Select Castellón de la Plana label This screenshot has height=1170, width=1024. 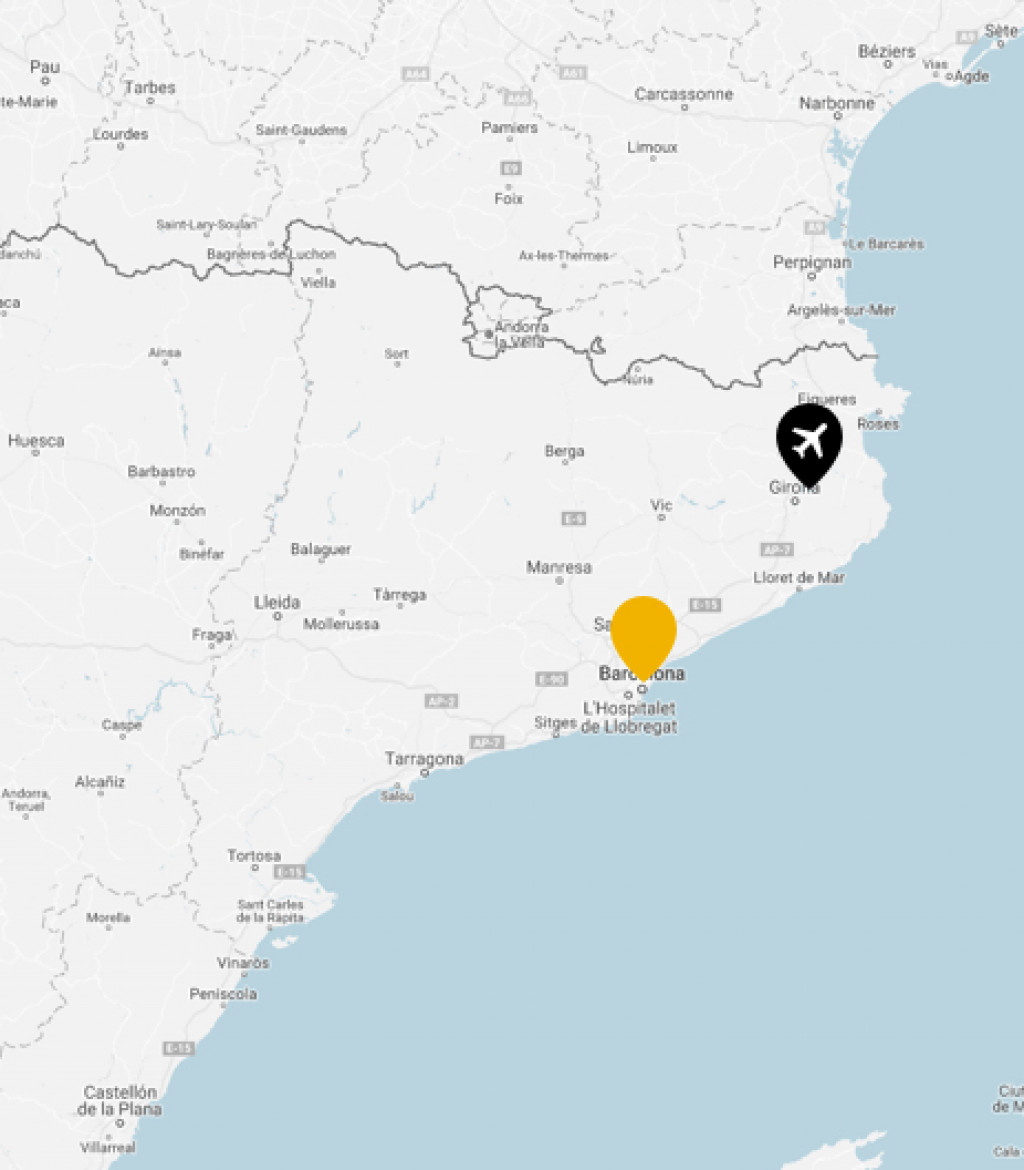pos(119,1101)
